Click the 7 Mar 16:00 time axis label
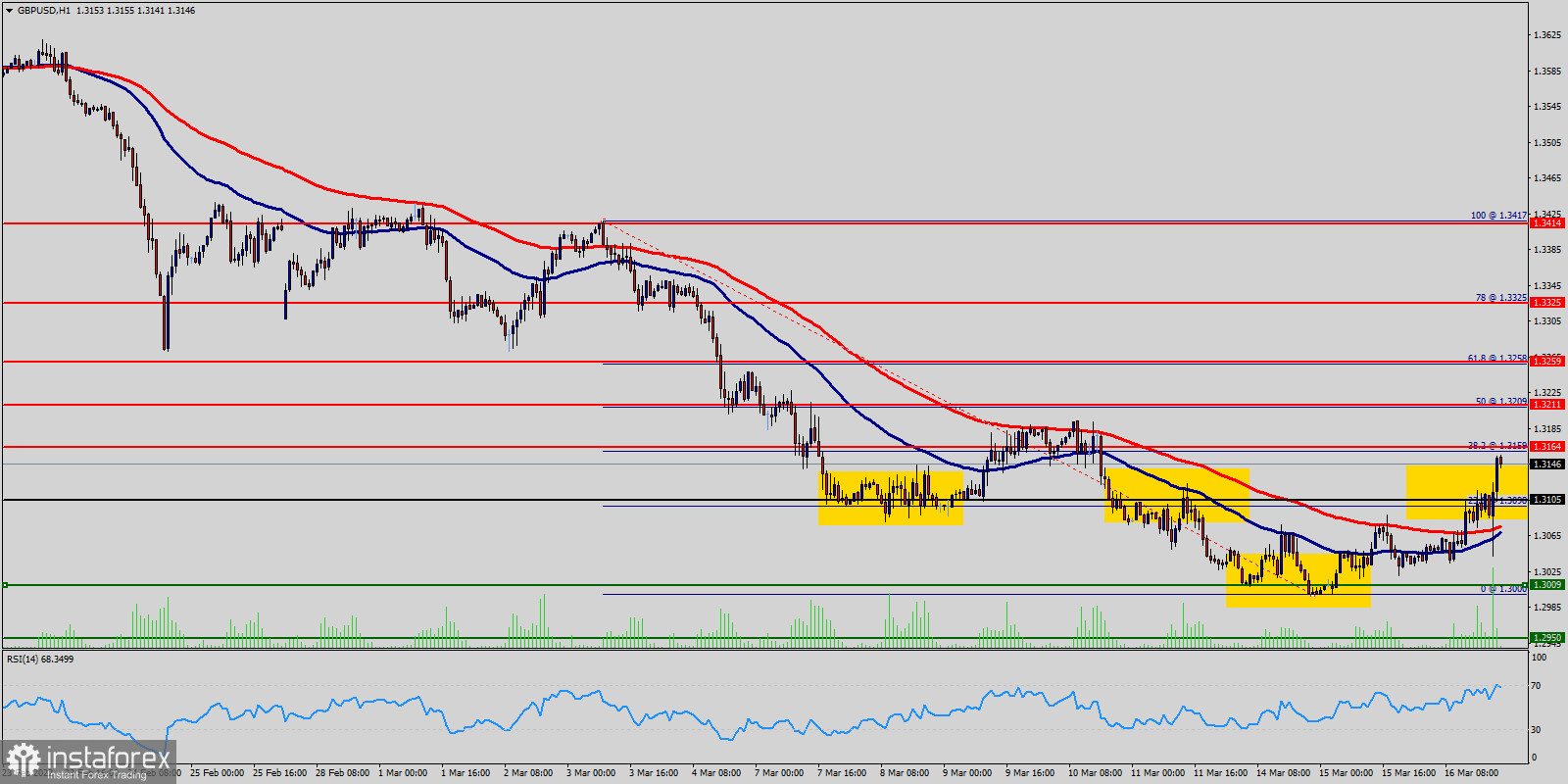Image resolution: width=1568 pixels, height=784 pixels. pos(842,773)
